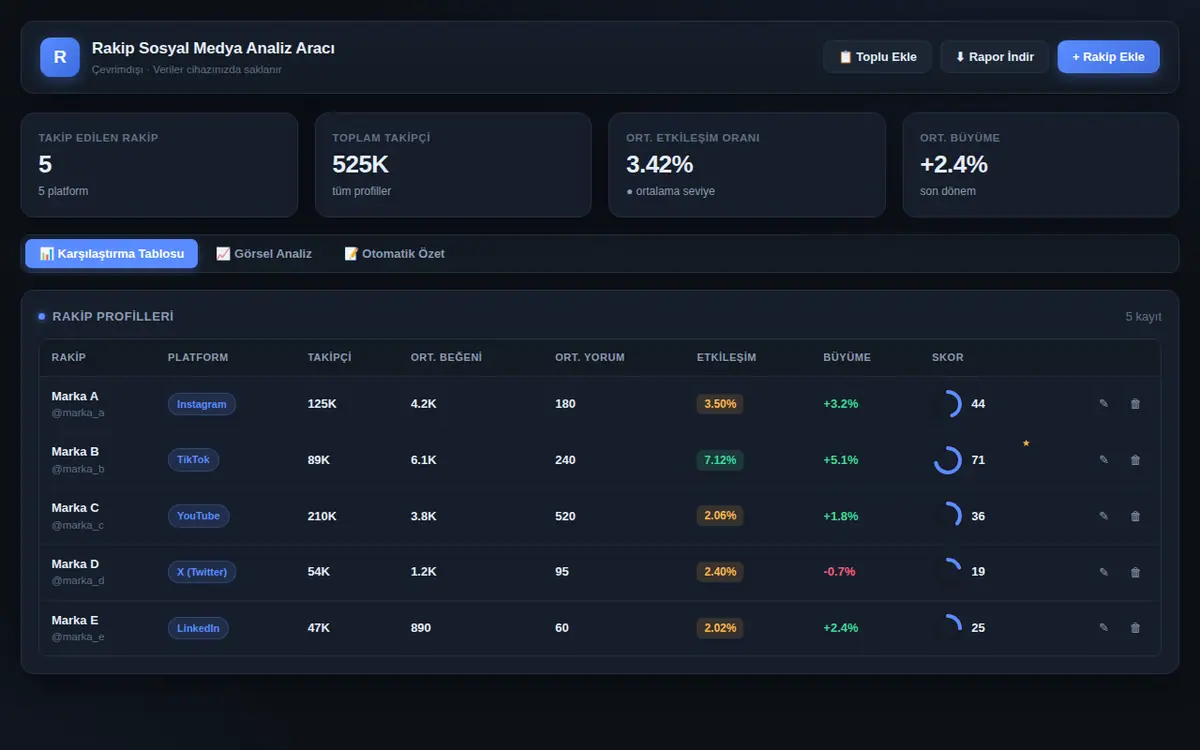The height and width of the screenshot is (750, 1200).
Task: Click the LinkedIn platform badge
Action: tap(198, 628)
